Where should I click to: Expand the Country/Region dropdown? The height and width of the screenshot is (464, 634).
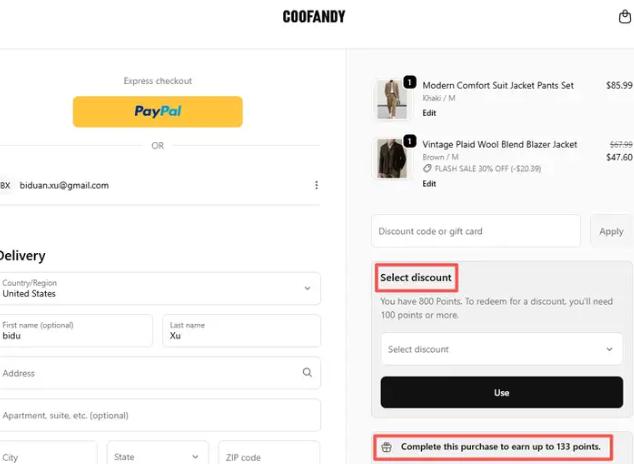coord(307,288)
